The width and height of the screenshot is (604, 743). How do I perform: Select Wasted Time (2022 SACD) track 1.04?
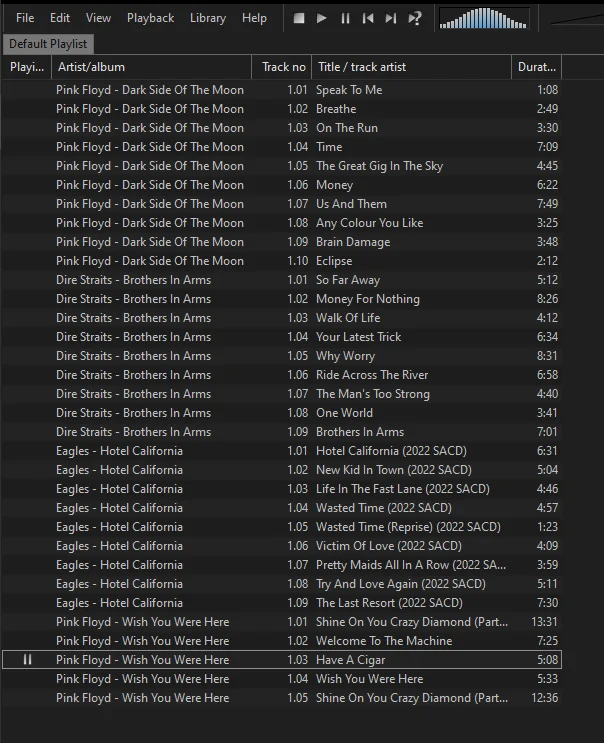point(282,507)
